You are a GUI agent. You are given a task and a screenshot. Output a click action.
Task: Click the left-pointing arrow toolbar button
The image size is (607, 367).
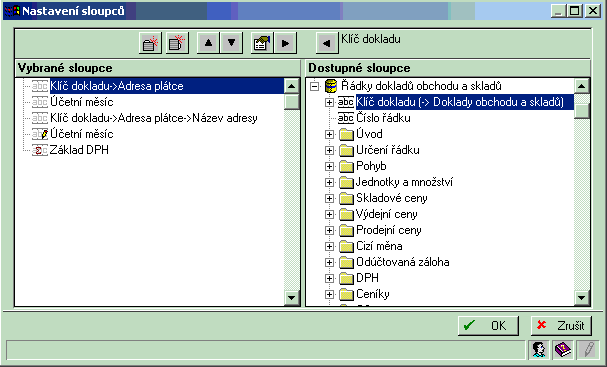327,43
